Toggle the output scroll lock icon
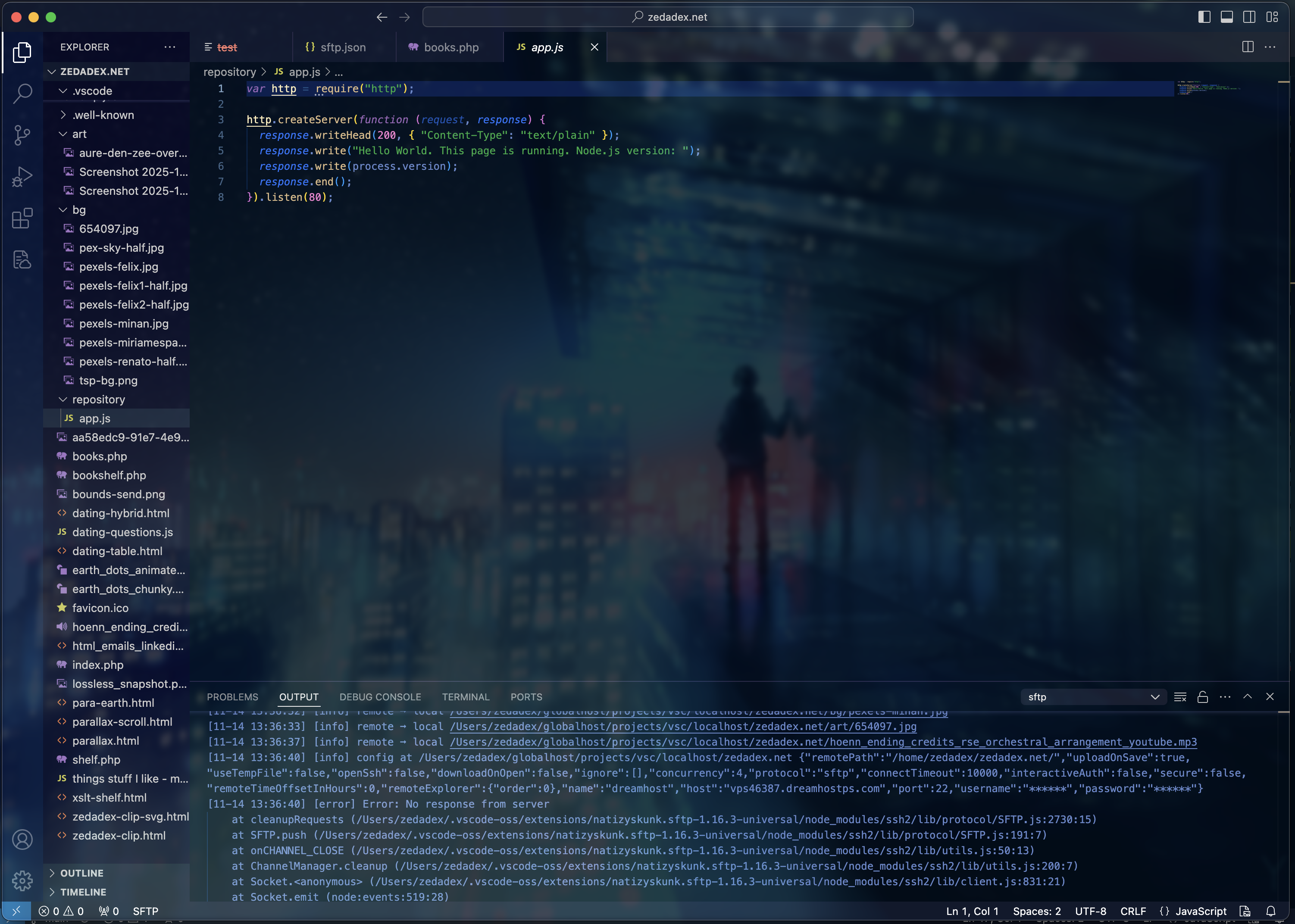 [1202, 697]
